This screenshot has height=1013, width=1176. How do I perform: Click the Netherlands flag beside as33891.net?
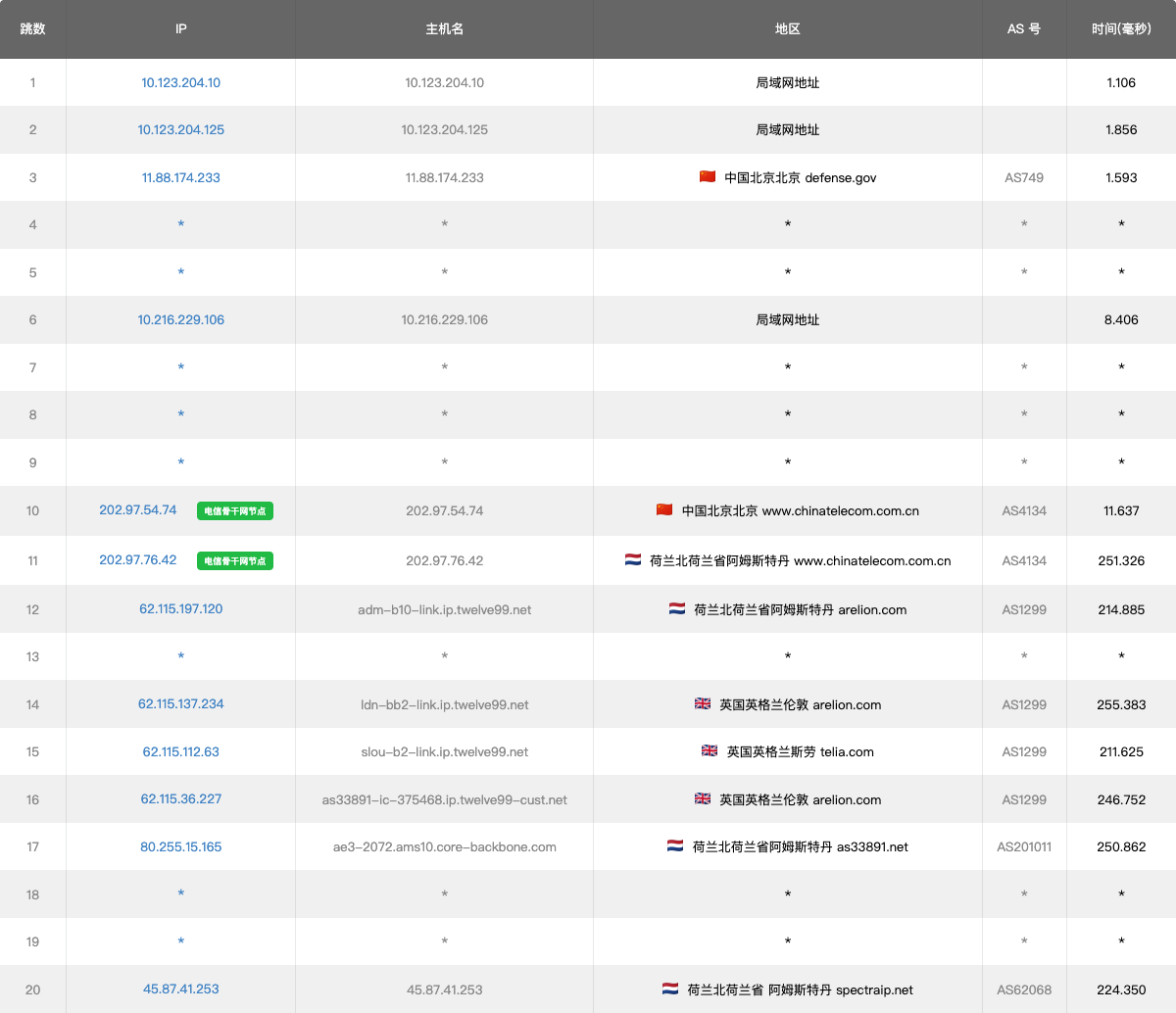click(675, 846)
